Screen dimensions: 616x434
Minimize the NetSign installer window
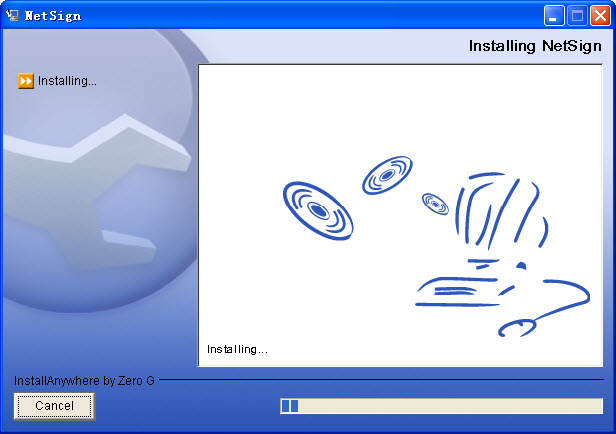pyautogui.click(x=554, y=16)
